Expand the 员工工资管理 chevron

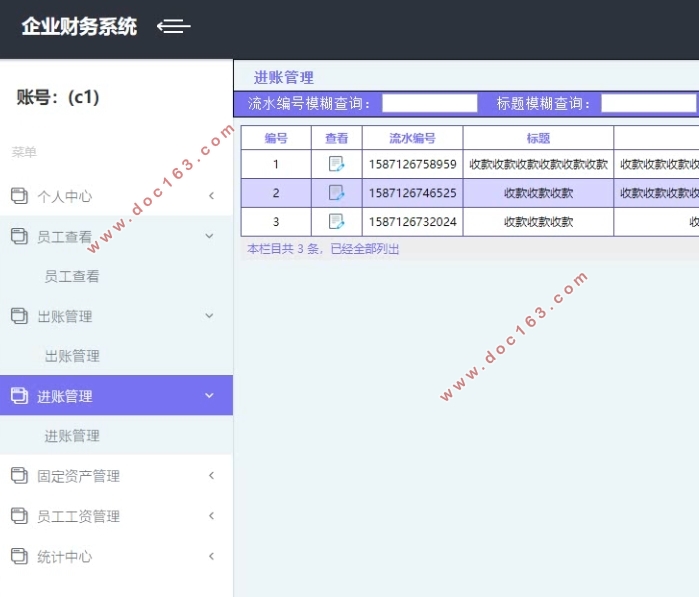(211, 516)
